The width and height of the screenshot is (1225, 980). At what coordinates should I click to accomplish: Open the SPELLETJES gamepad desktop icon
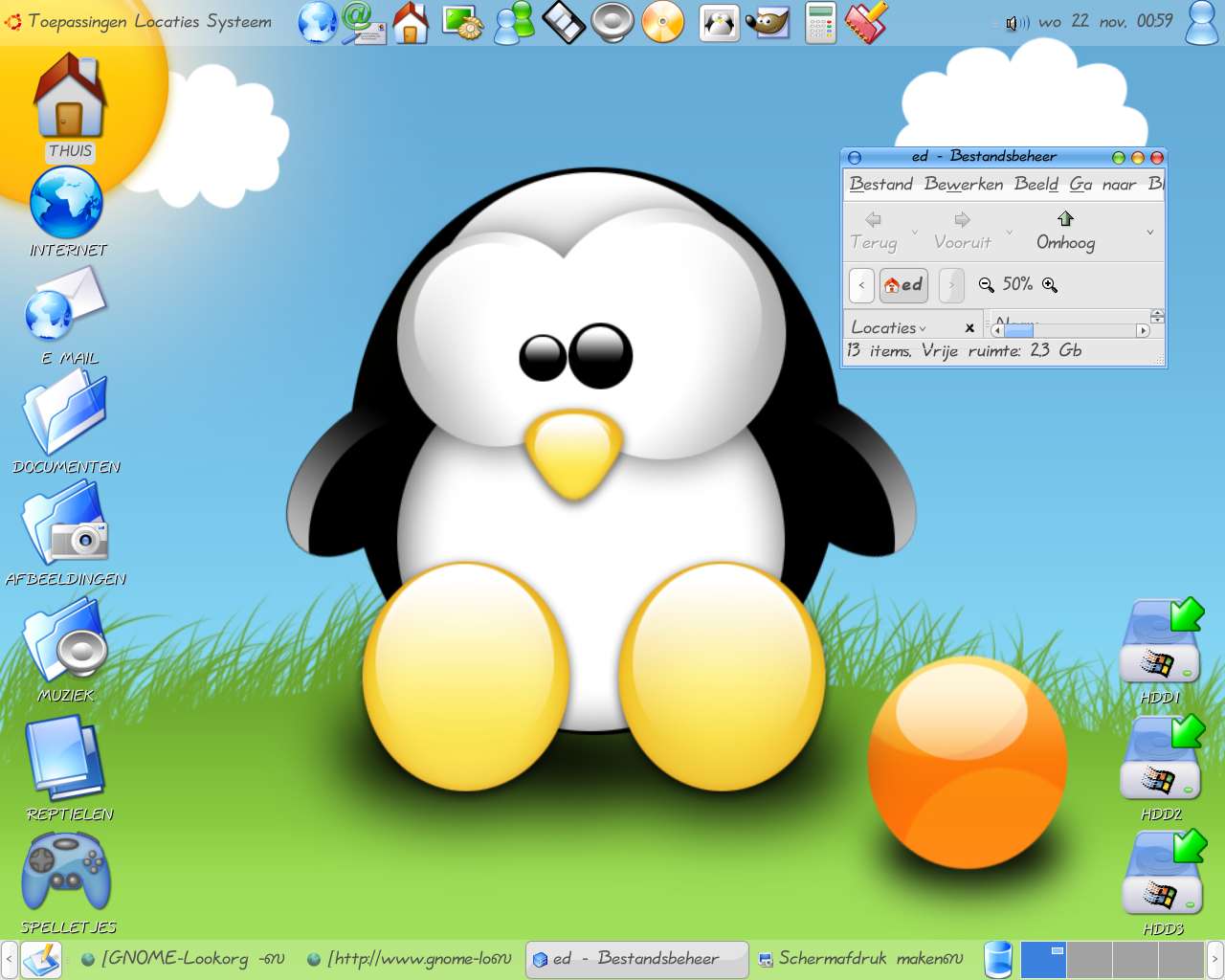click(68, 883)
